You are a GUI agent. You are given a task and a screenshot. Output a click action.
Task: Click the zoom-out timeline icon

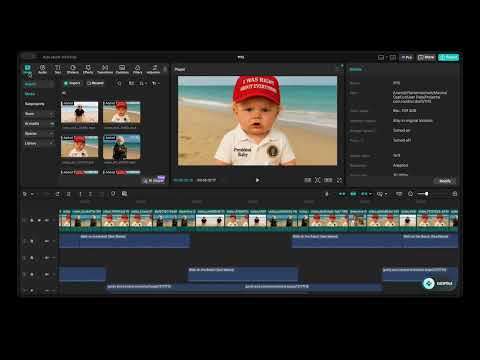pos(410,194)
